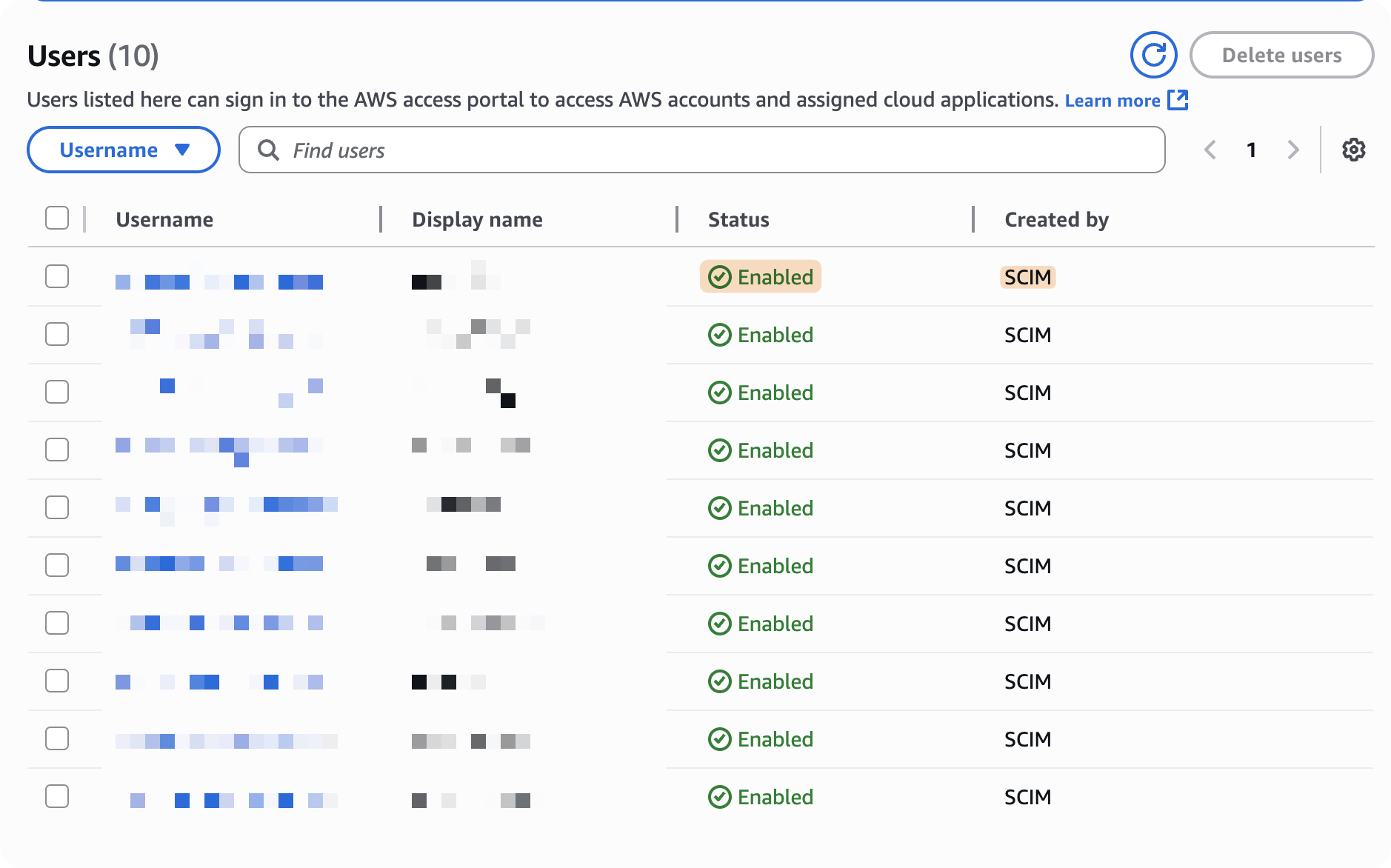The image size is (1391, 868).
Task: Select page number 1 in pagination
Action: coord(1251,150)
